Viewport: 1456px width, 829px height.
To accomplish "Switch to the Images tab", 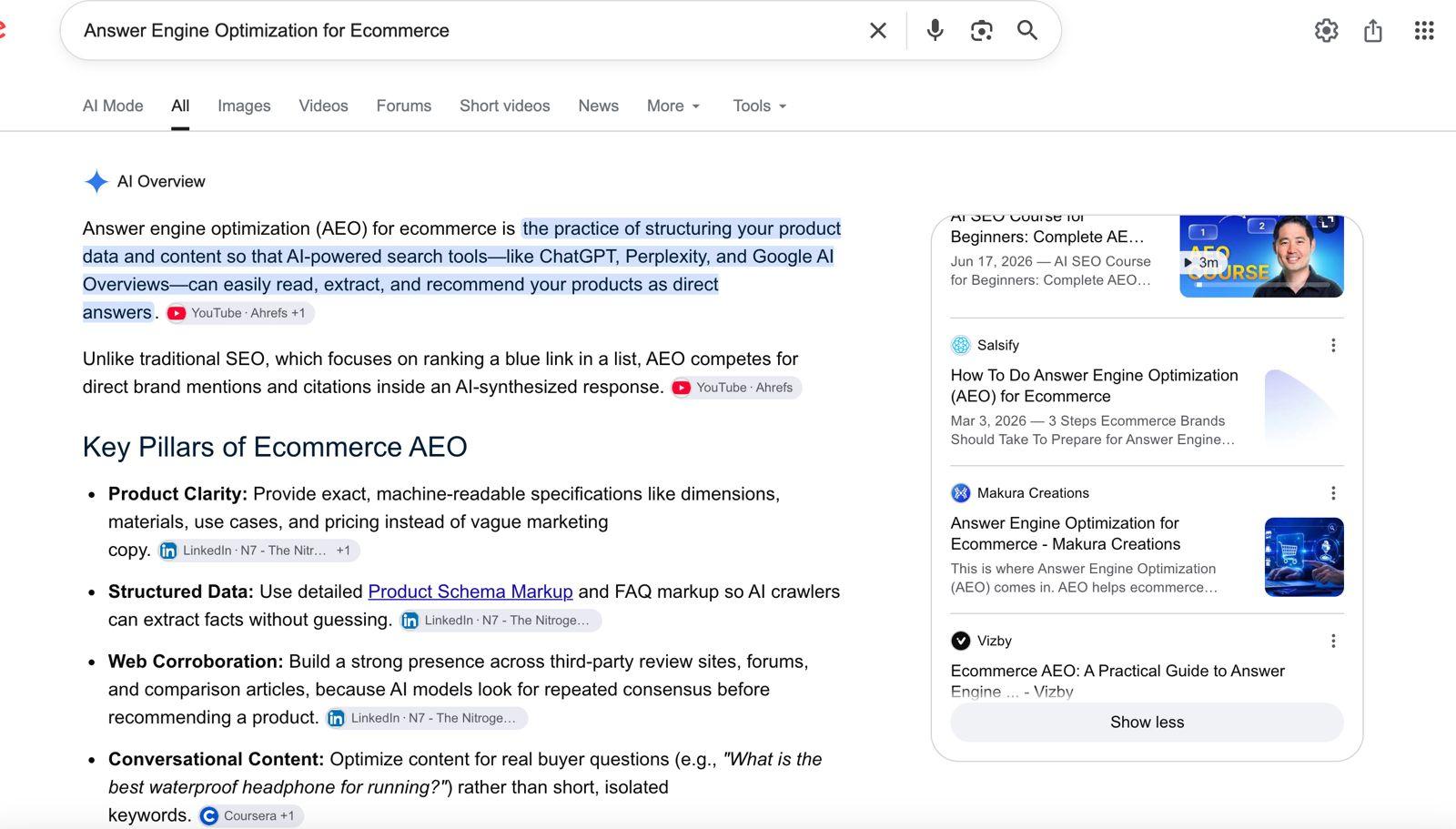I will pos(244,106).
